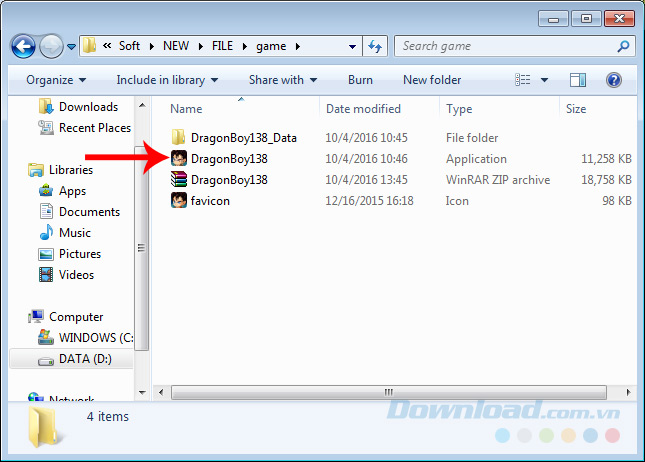Sort by Size column header

pyautogui.click(x=576, y=109)
